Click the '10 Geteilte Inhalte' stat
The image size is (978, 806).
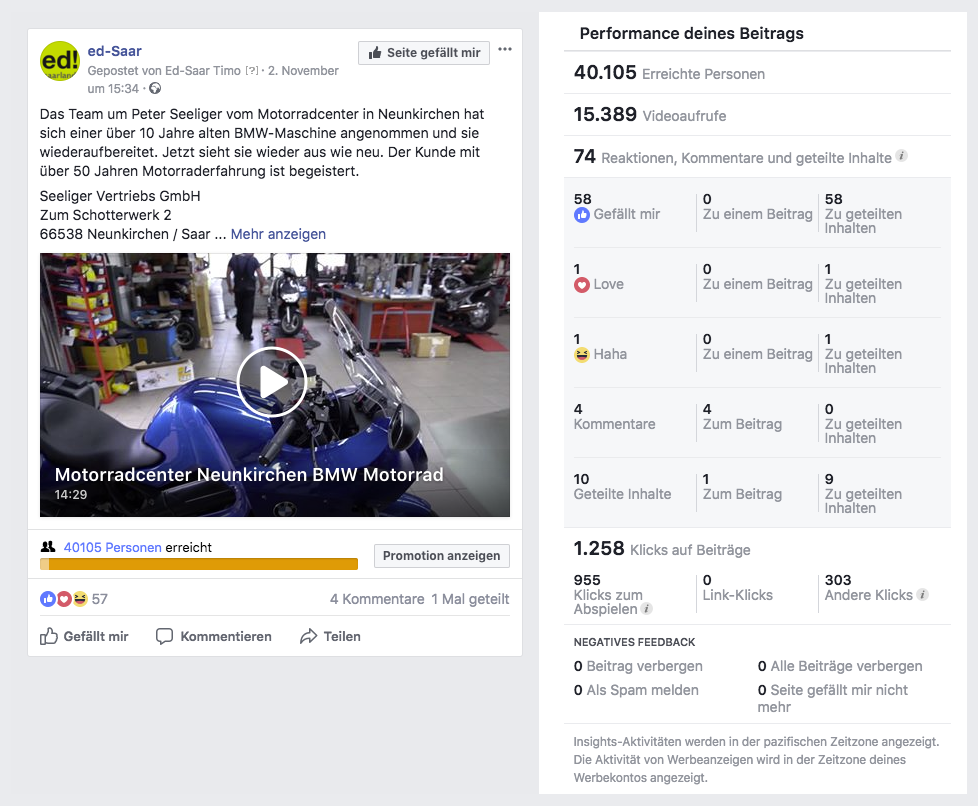coord(622,487)
